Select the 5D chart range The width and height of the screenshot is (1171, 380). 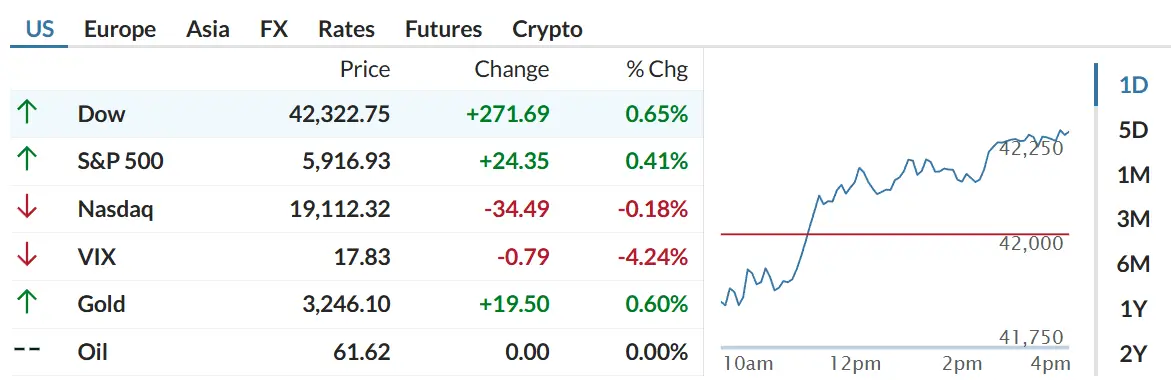(1133, 130)
